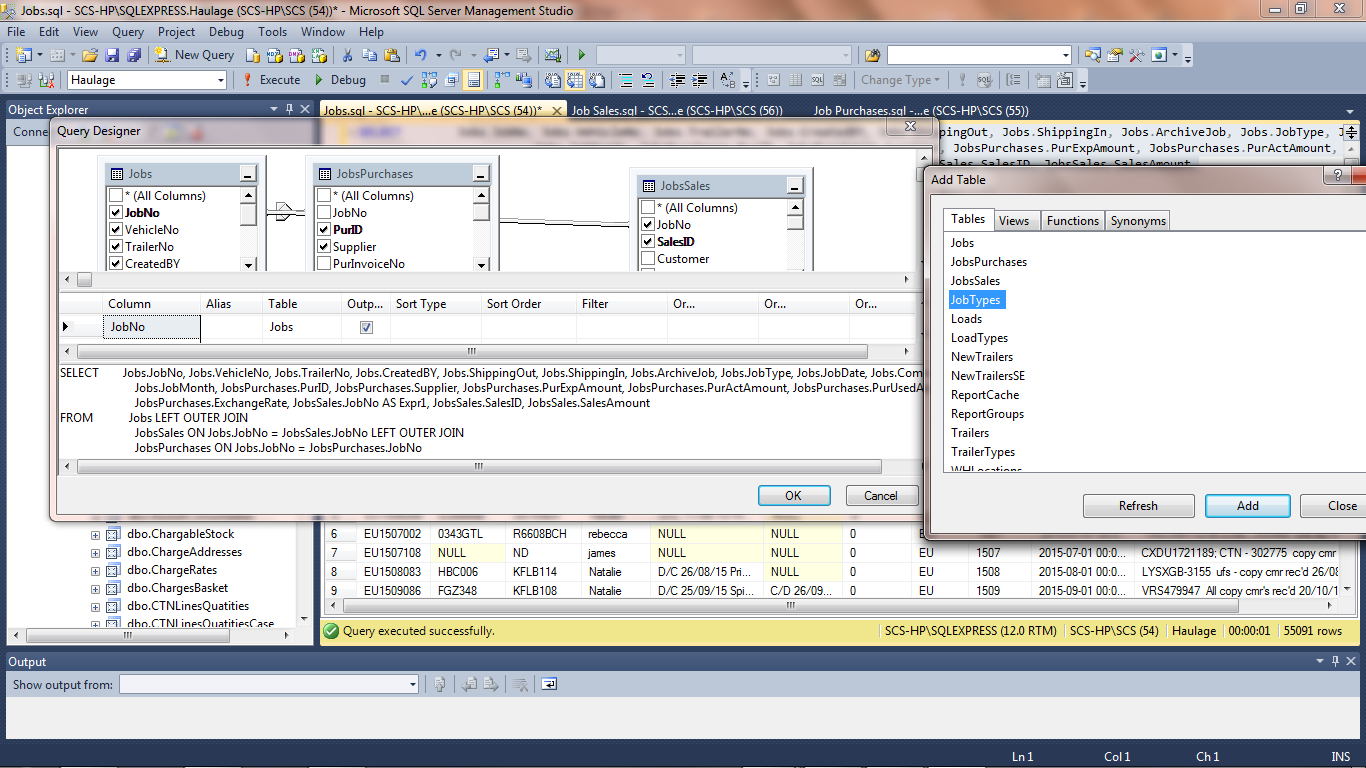Uncheck Supplier in the JobsPurchases table
This screenshot has height=768, width=1366.
coord(324,247)
